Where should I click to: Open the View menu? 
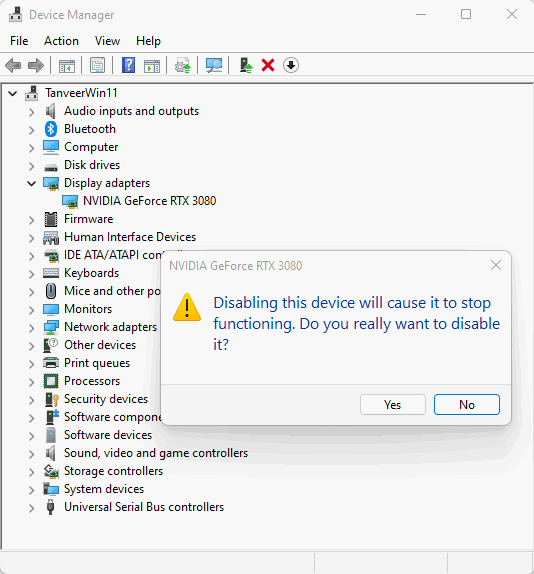[107, 41]
